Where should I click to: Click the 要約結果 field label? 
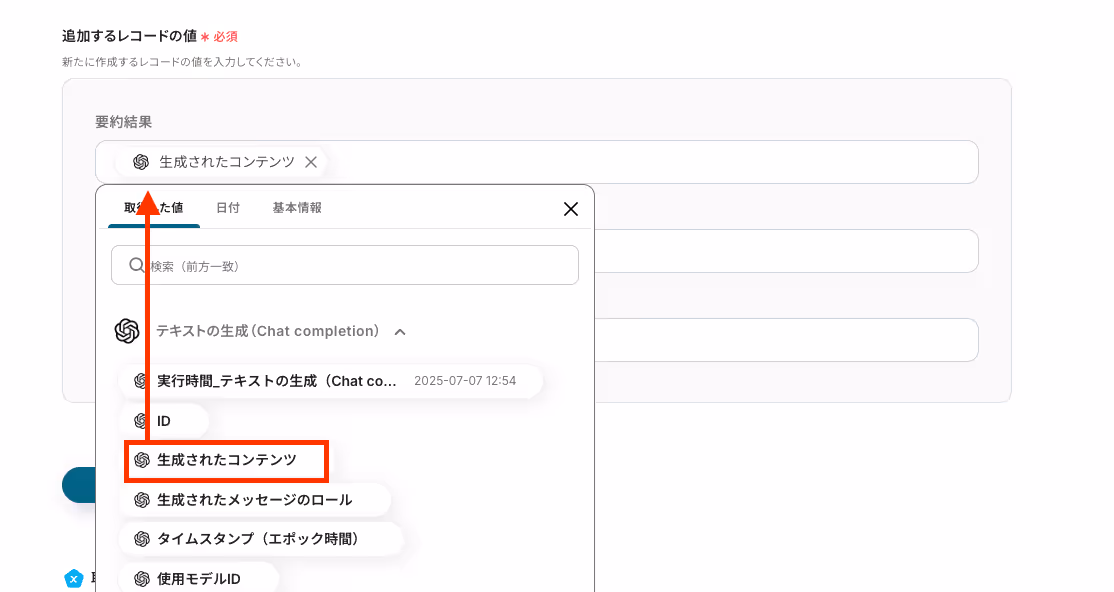pos(124,122)
